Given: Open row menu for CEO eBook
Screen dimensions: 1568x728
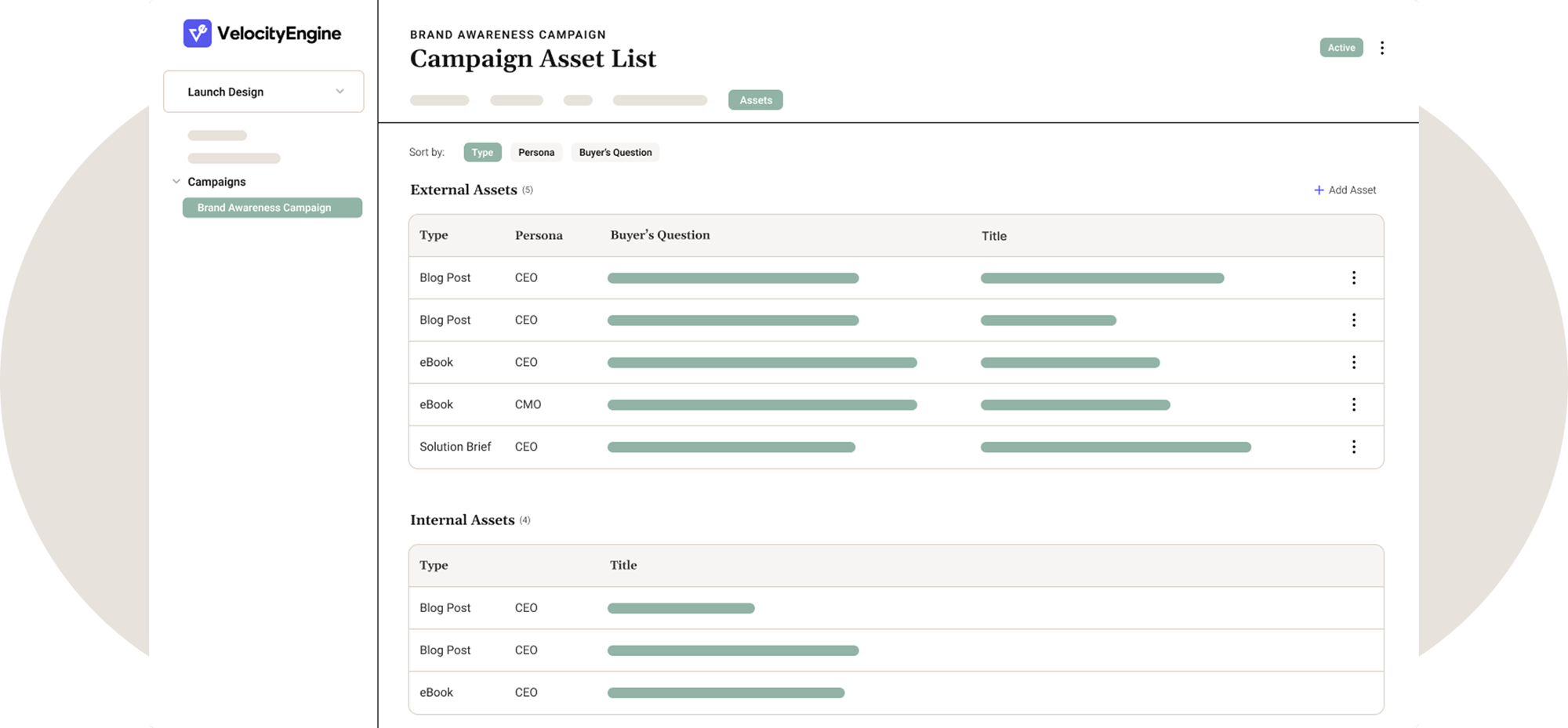Looking at the screenshot, I should tap(1353, 363).
